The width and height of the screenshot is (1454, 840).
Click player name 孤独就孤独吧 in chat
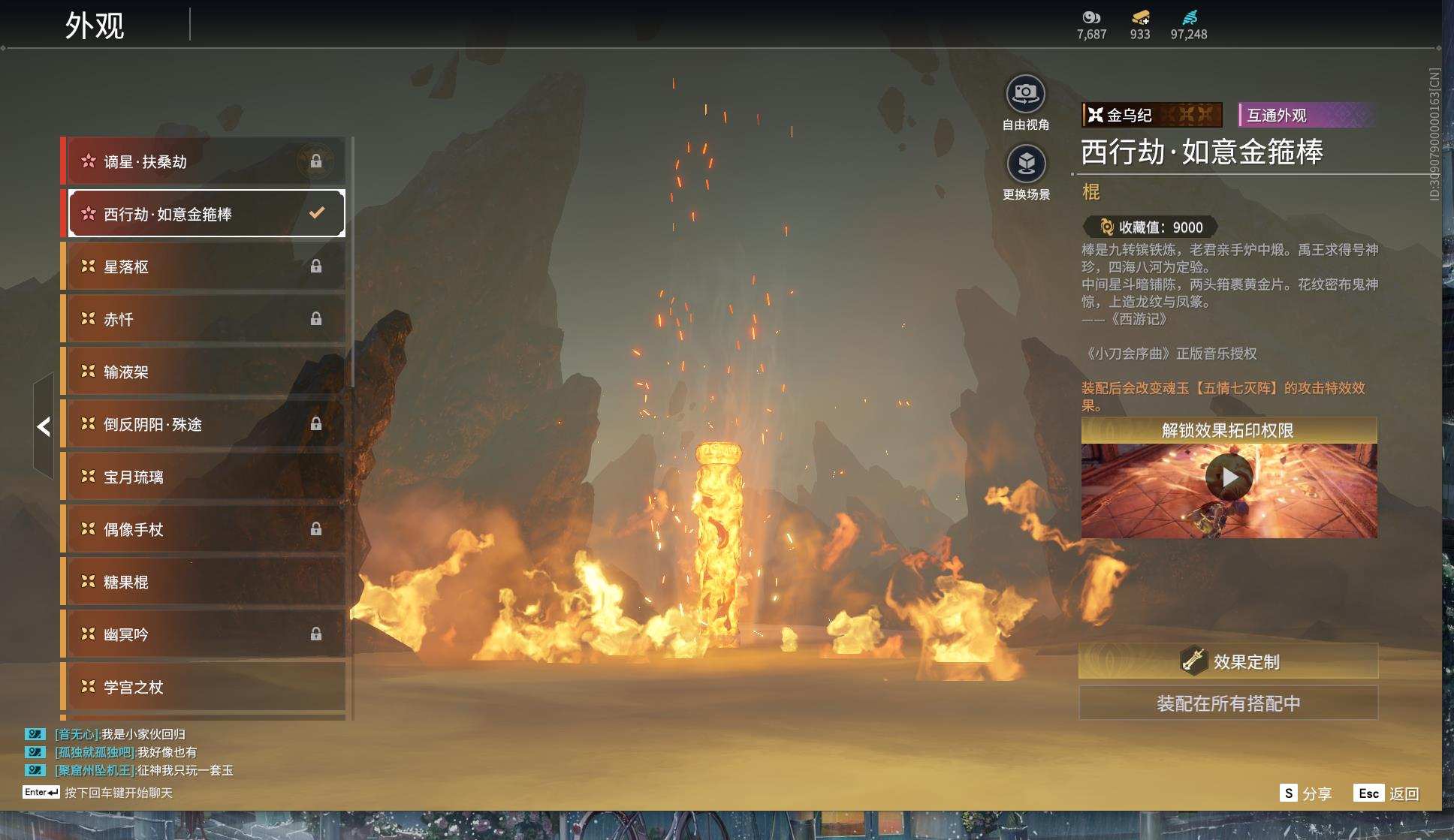tap(96, 752)
